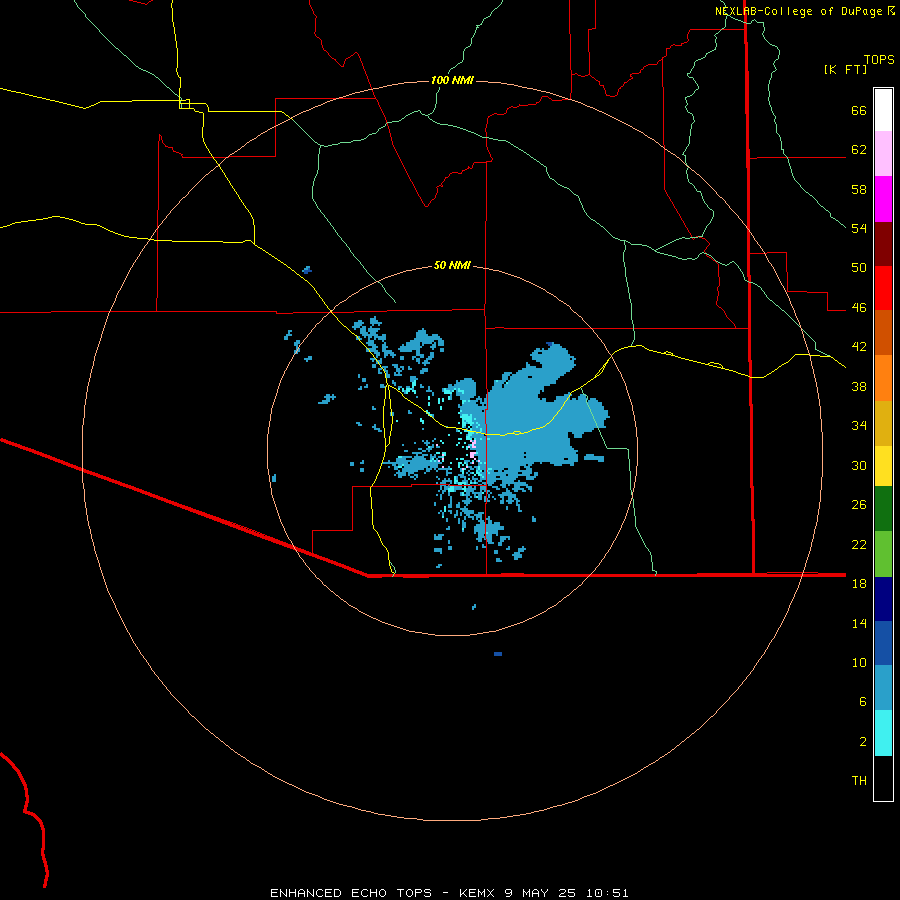This screenshot has height=900, width=900.
Task: Click the light green legend swatch
Action: click(883, 554)
